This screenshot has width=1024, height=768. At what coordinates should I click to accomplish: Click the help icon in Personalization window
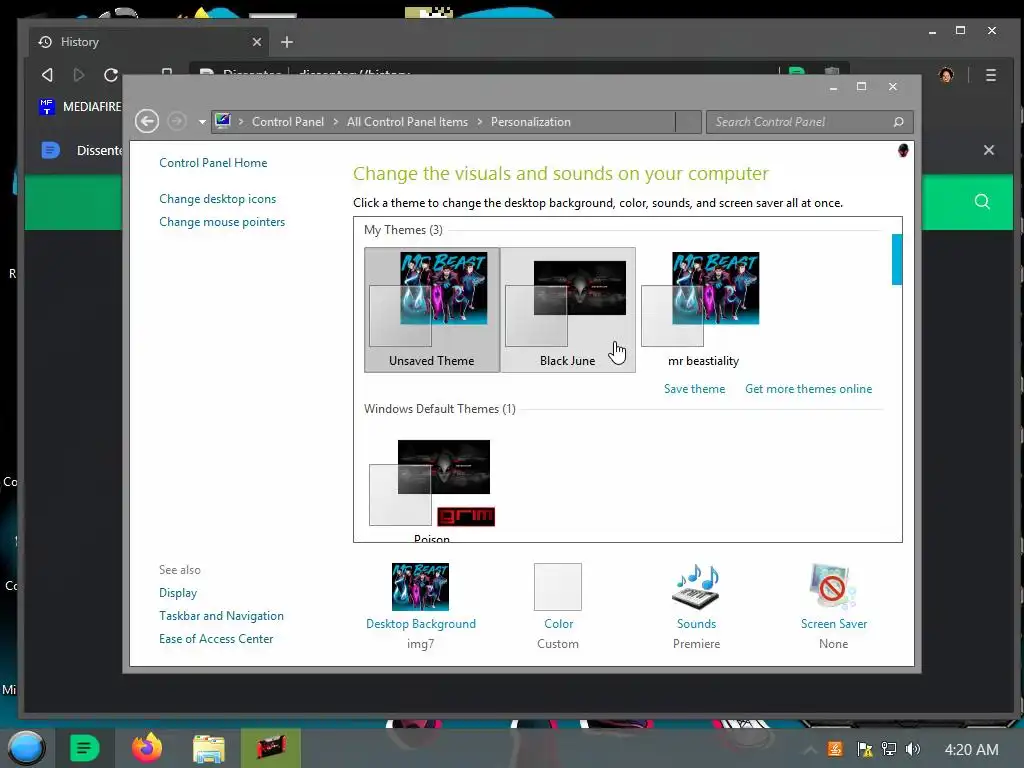903,151
